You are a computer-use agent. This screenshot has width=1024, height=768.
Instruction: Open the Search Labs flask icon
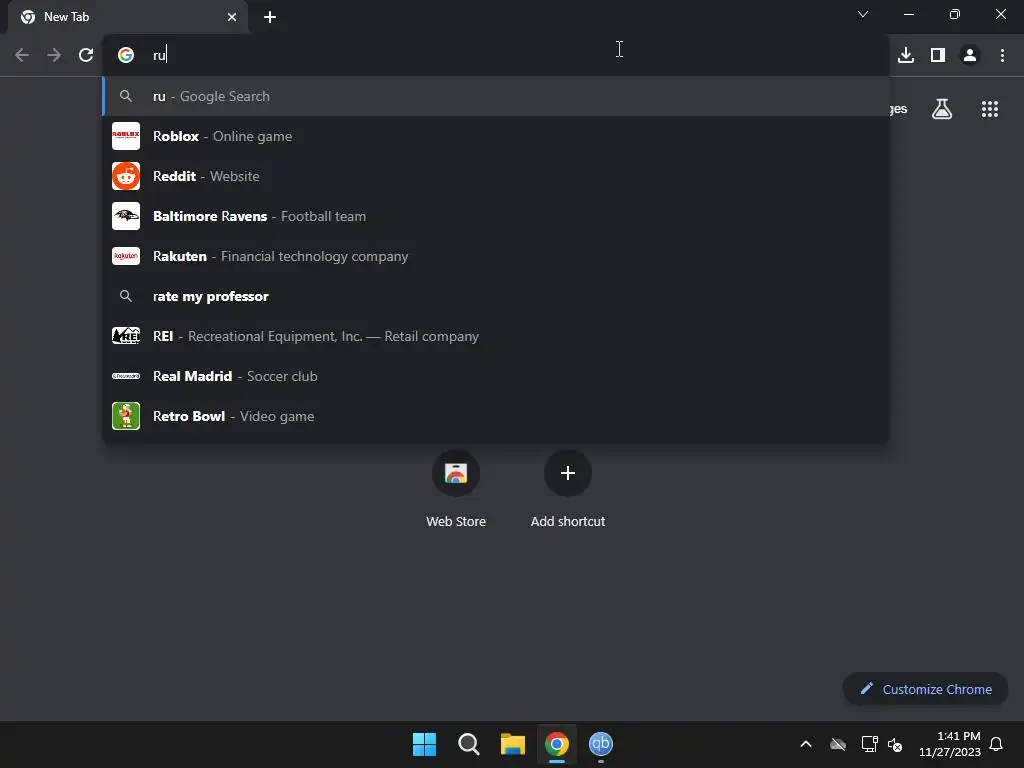[942, 109]
